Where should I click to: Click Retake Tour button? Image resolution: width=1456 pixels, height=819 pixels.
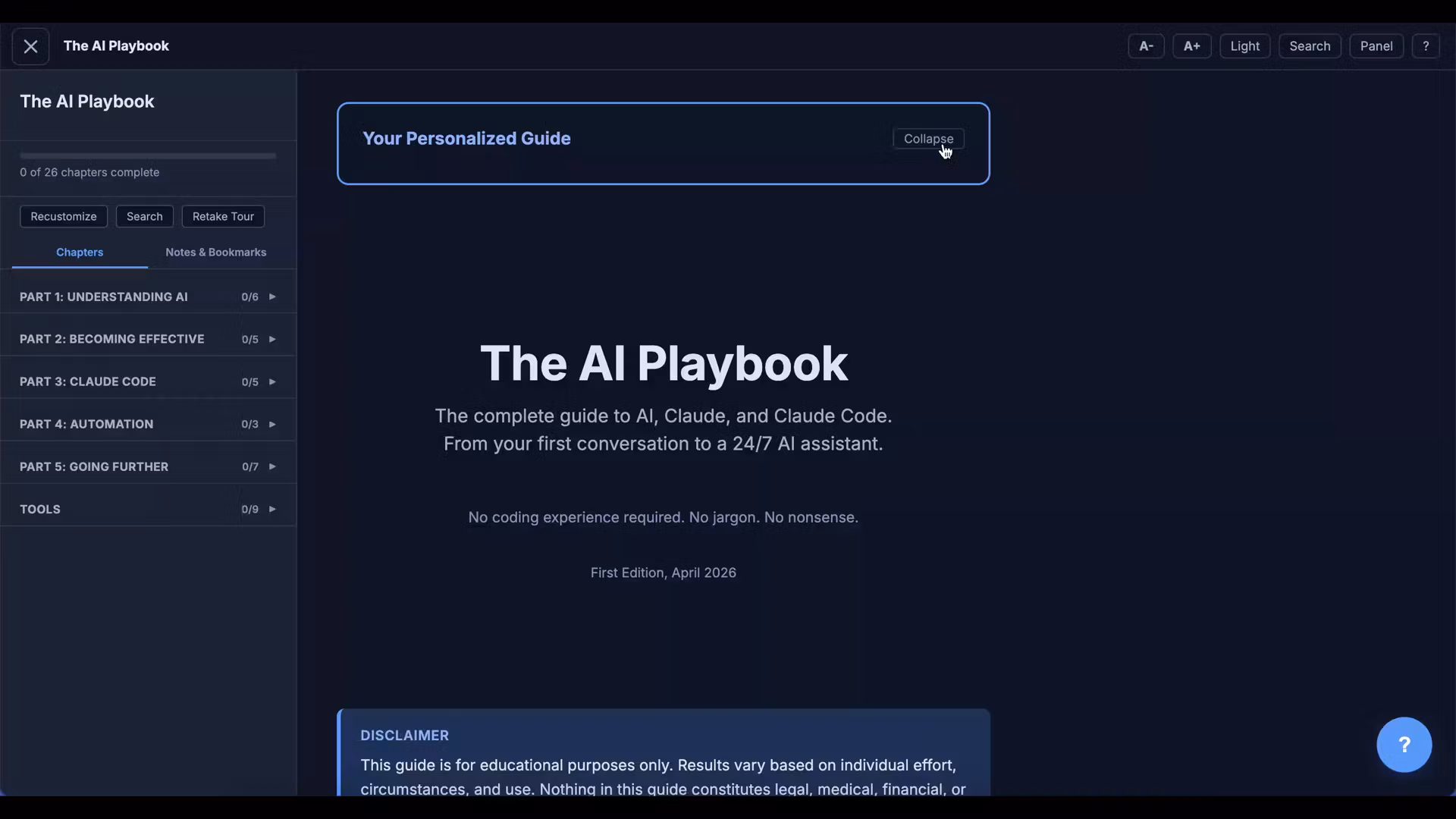point(223,216)
